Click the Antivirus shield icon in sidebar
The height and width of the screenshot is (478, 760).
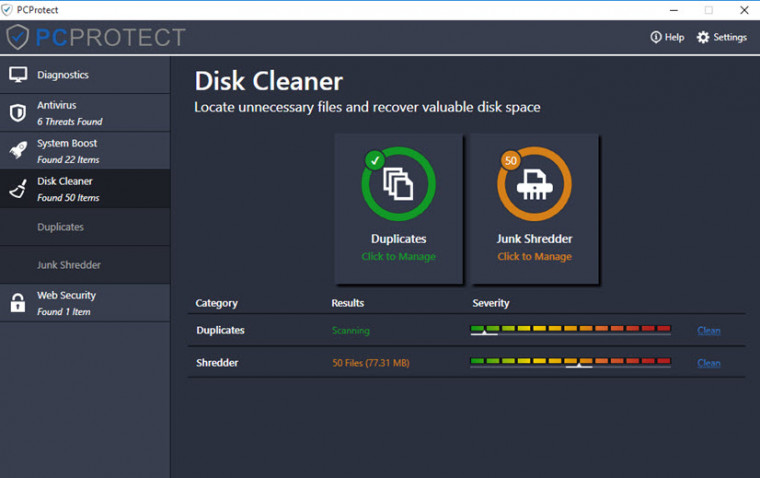click(x=18, y=113)
